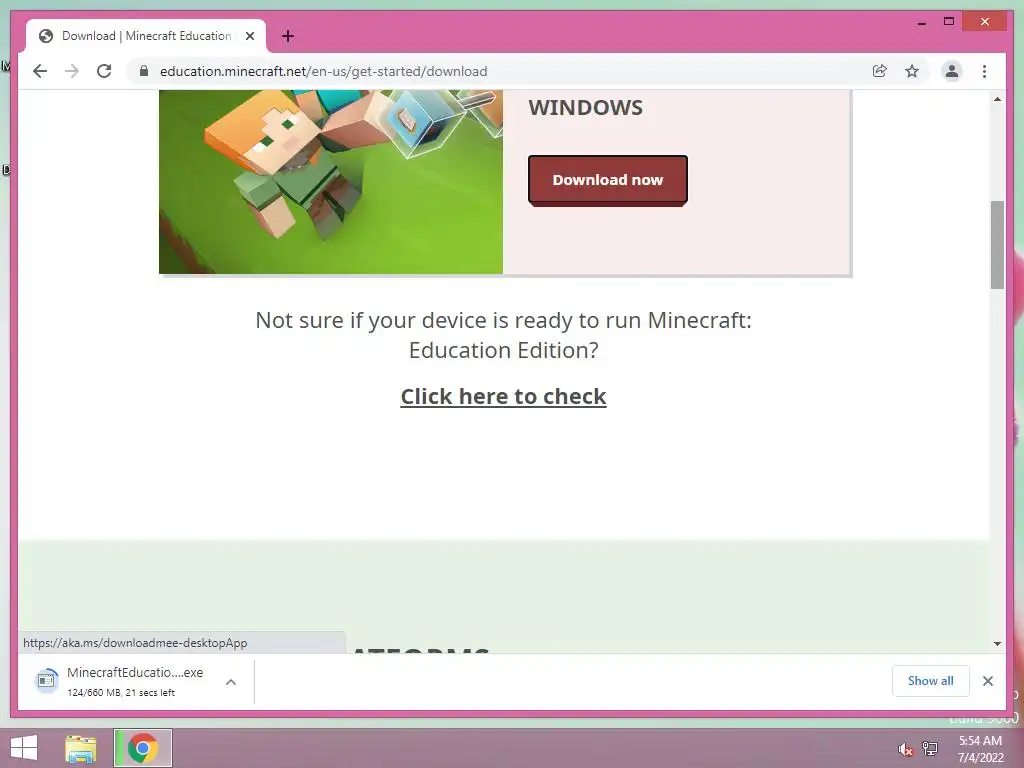The width and height of the screenshot is (1024, 768).
Task: Go back to the previous page
Action: 40,71
